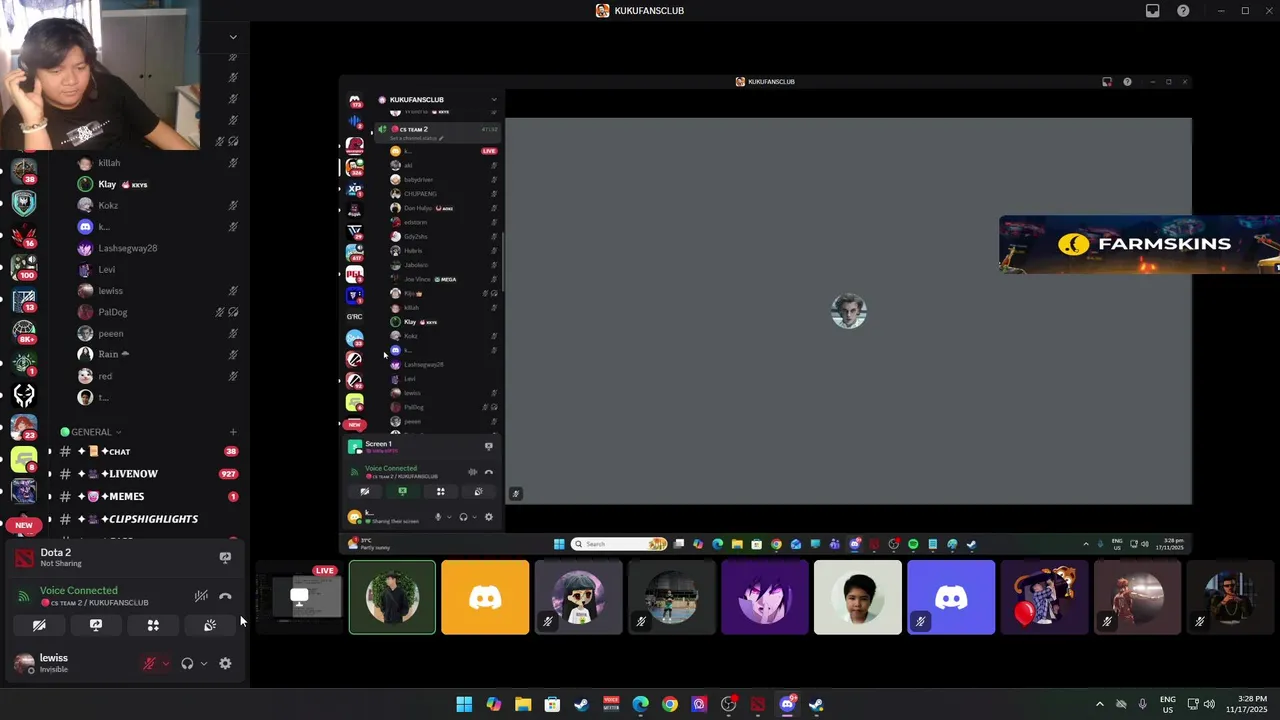The width and height of the screenshot is (1280, 720).
Task: Open server icon with 23 badge
Action: click(x=24, y=425)
